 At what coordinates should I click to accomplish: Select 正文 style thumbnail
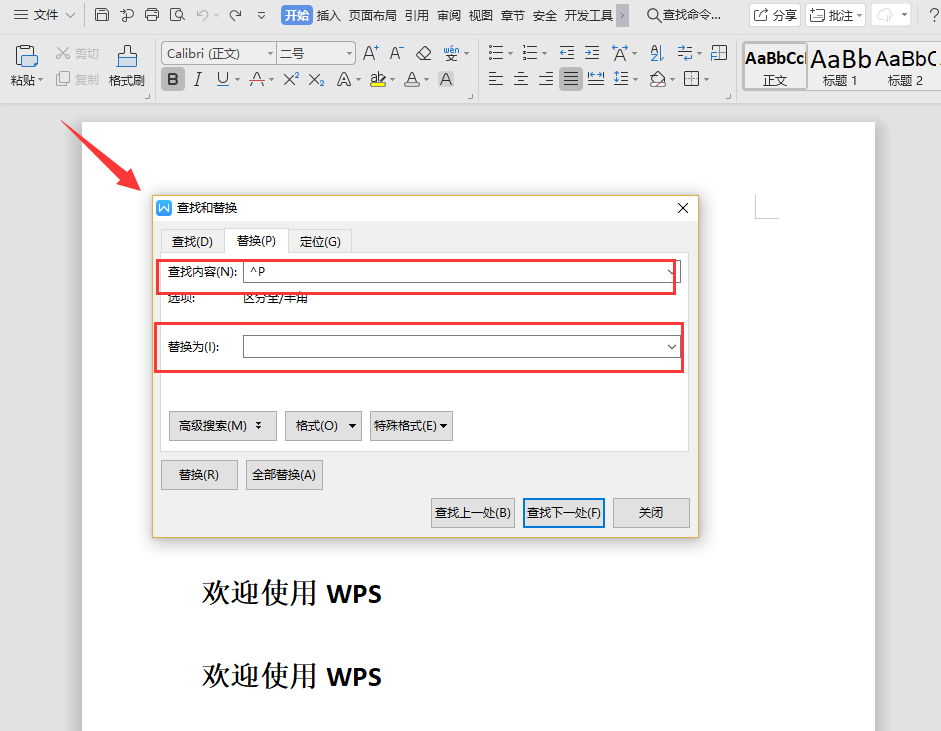click(775, 66)
